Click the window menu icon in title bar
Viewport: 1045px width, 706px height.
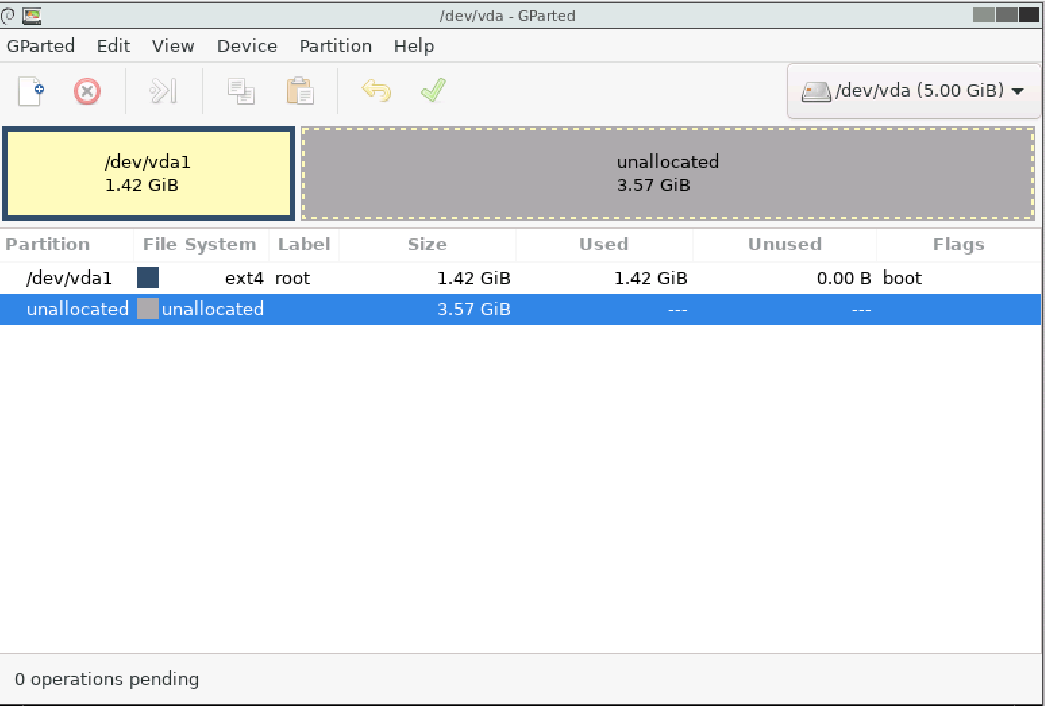tap(8, 15)
